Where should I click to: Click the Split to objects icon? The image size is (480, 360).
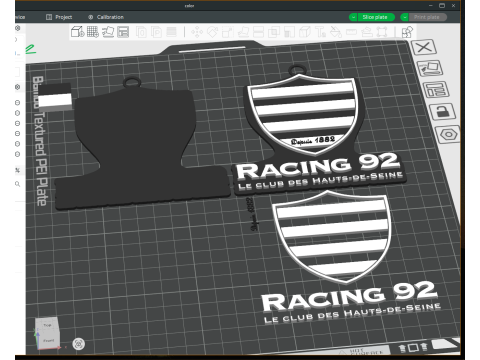(141, 32)
